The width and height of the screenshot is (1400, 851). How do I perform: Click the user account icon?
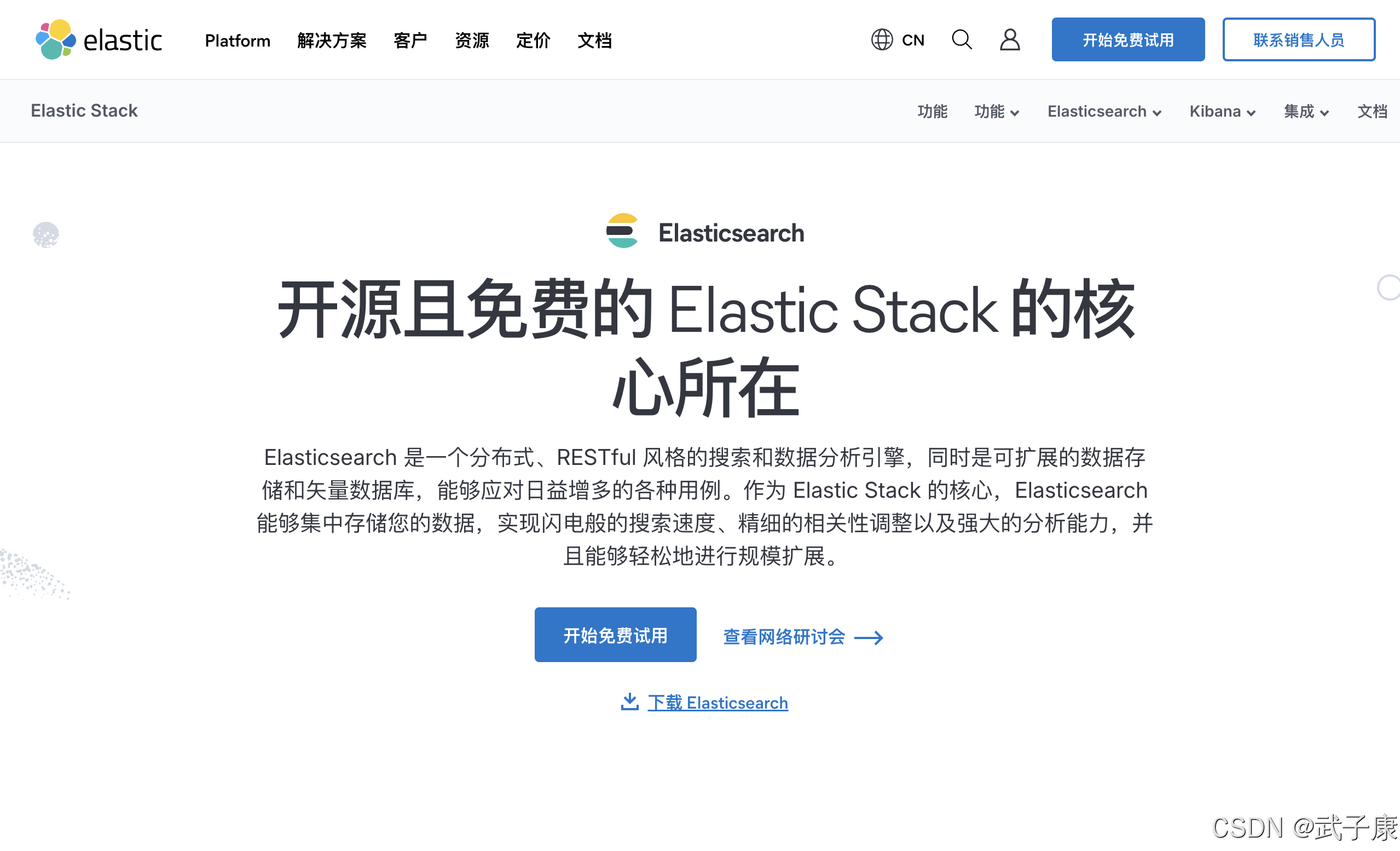[x=1009, y=40]
